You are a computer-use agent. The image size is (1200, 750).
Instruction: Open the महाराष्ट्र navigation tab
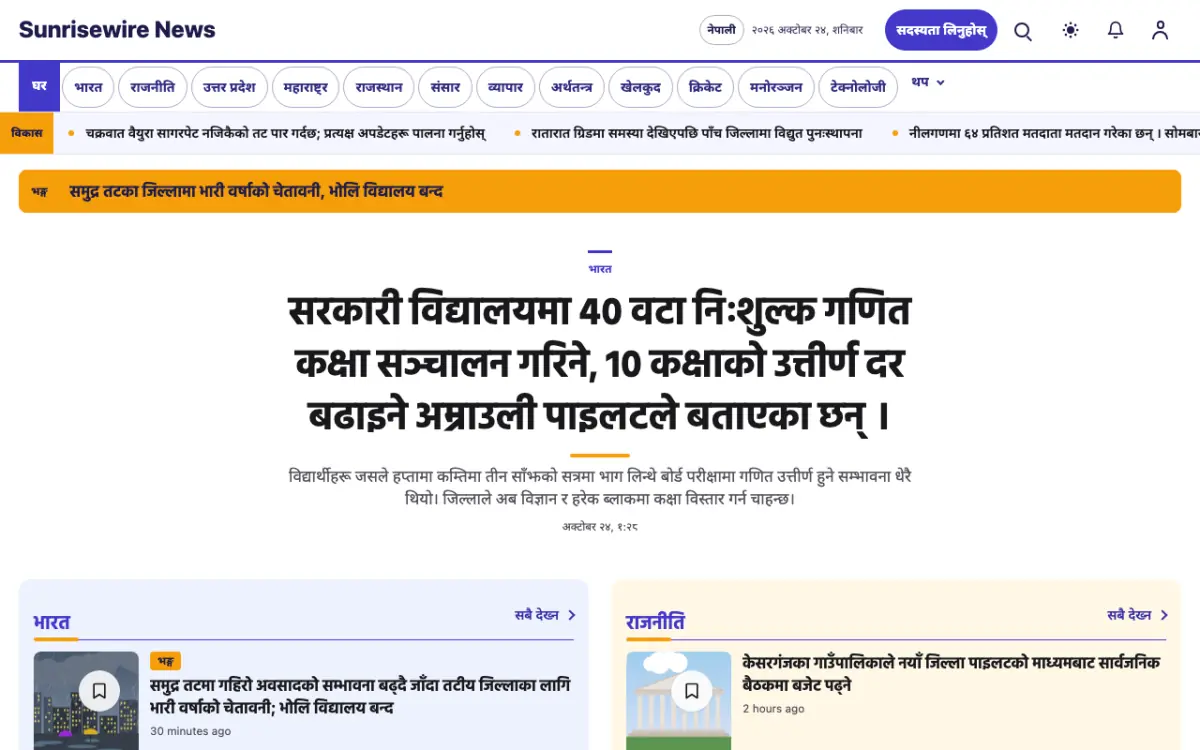pyautogui.click(x=305, y=87)
